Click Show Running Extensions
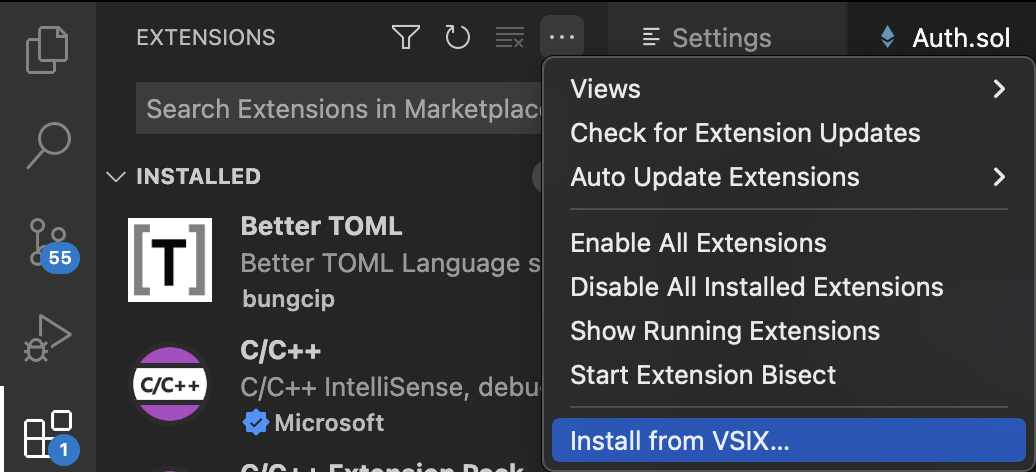The height and width of the screenshot is (472, 1036). [x=789, y=331]
